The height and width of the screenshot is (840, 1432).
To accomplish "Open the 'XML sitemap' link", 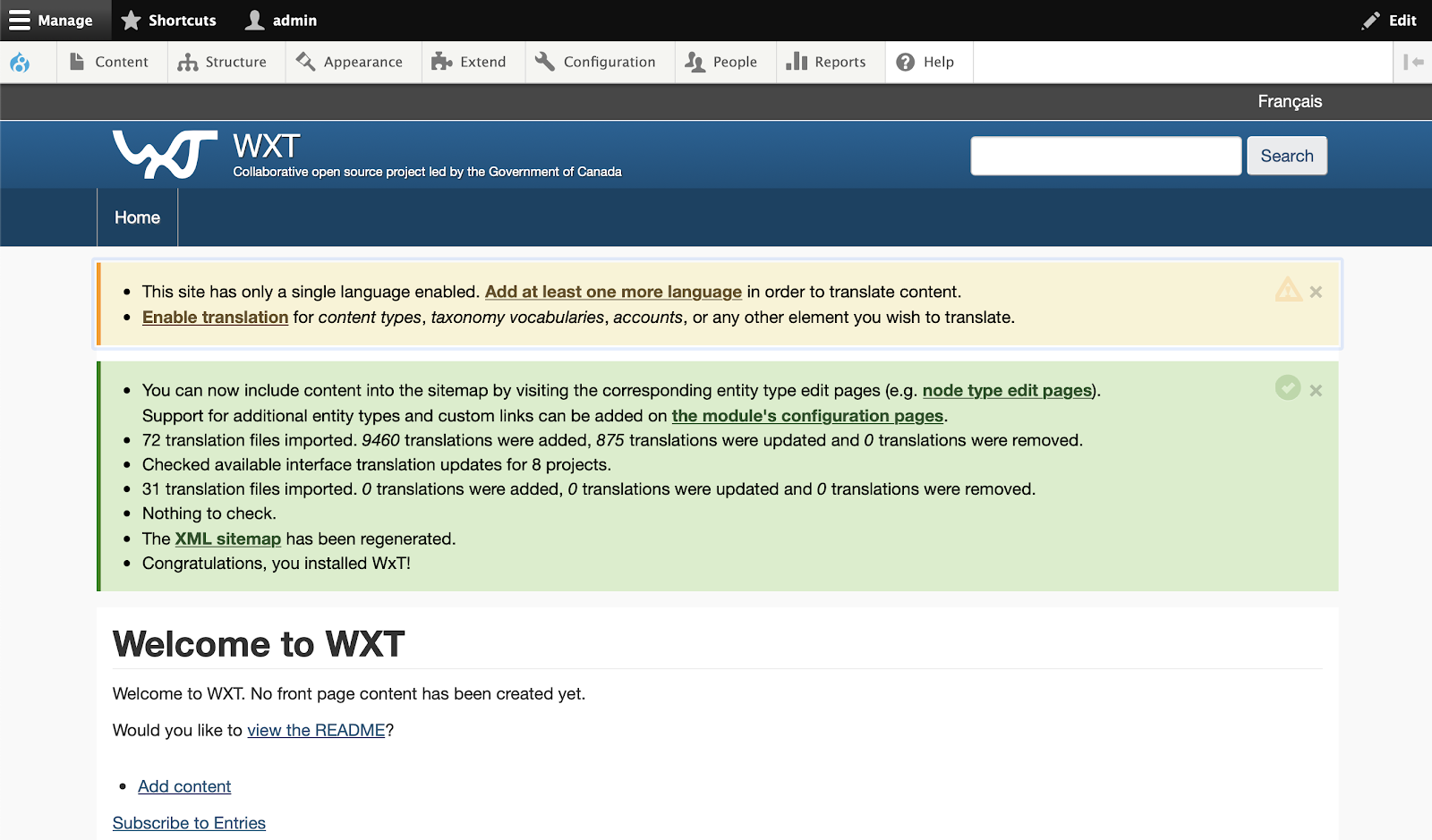I will pos(227,539).
